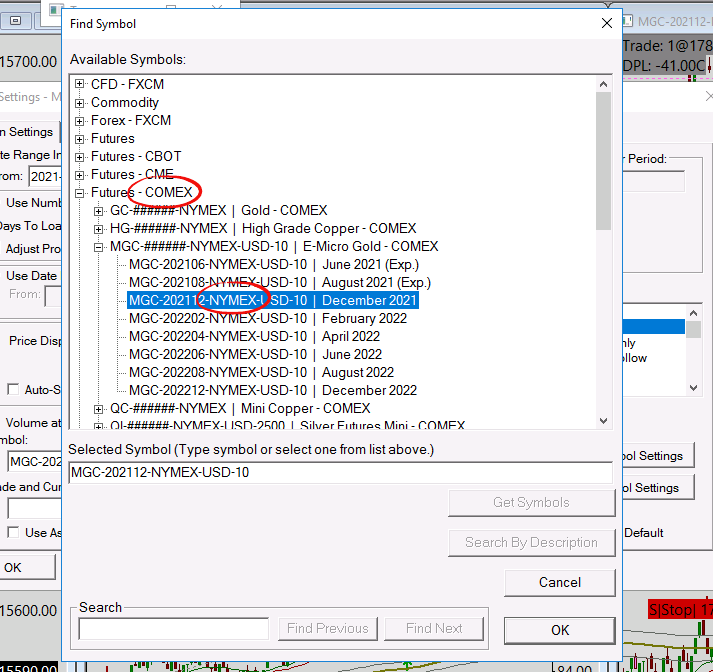
Task: Click OK in background settings window
Action: tap(27, 567)
